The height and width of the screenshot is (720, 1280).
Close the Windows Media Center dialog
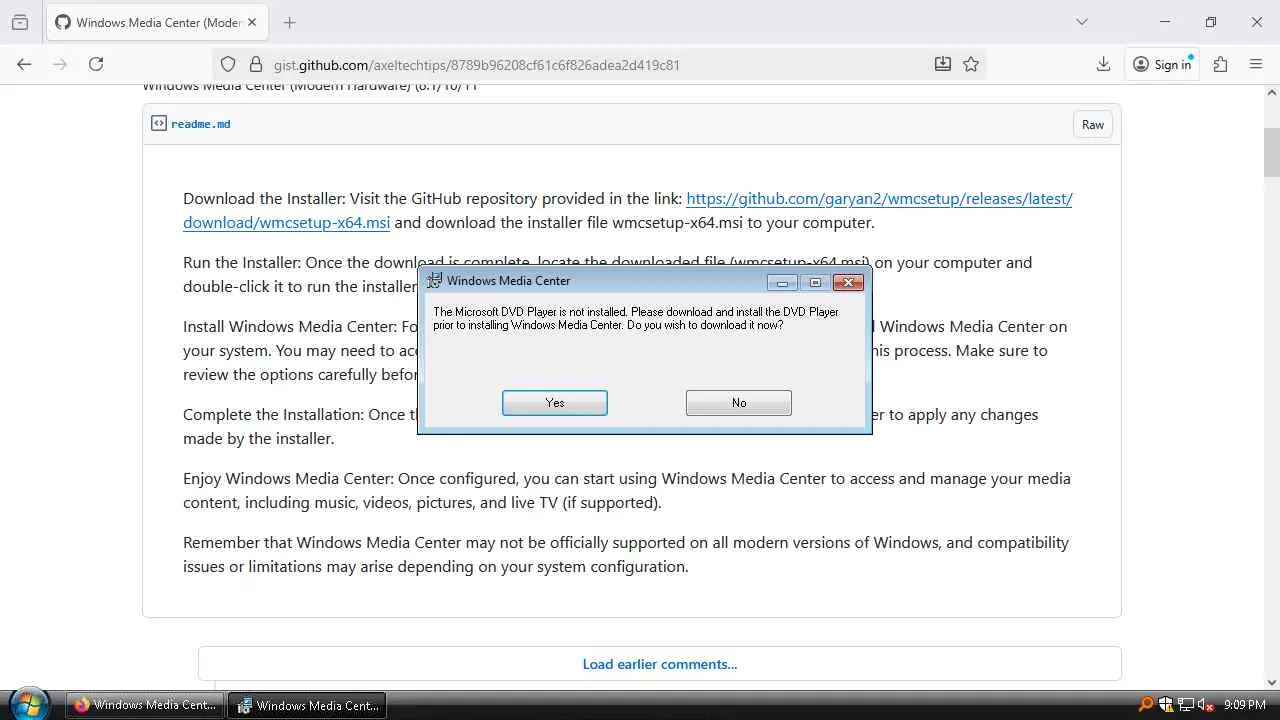tap(848, 283)
